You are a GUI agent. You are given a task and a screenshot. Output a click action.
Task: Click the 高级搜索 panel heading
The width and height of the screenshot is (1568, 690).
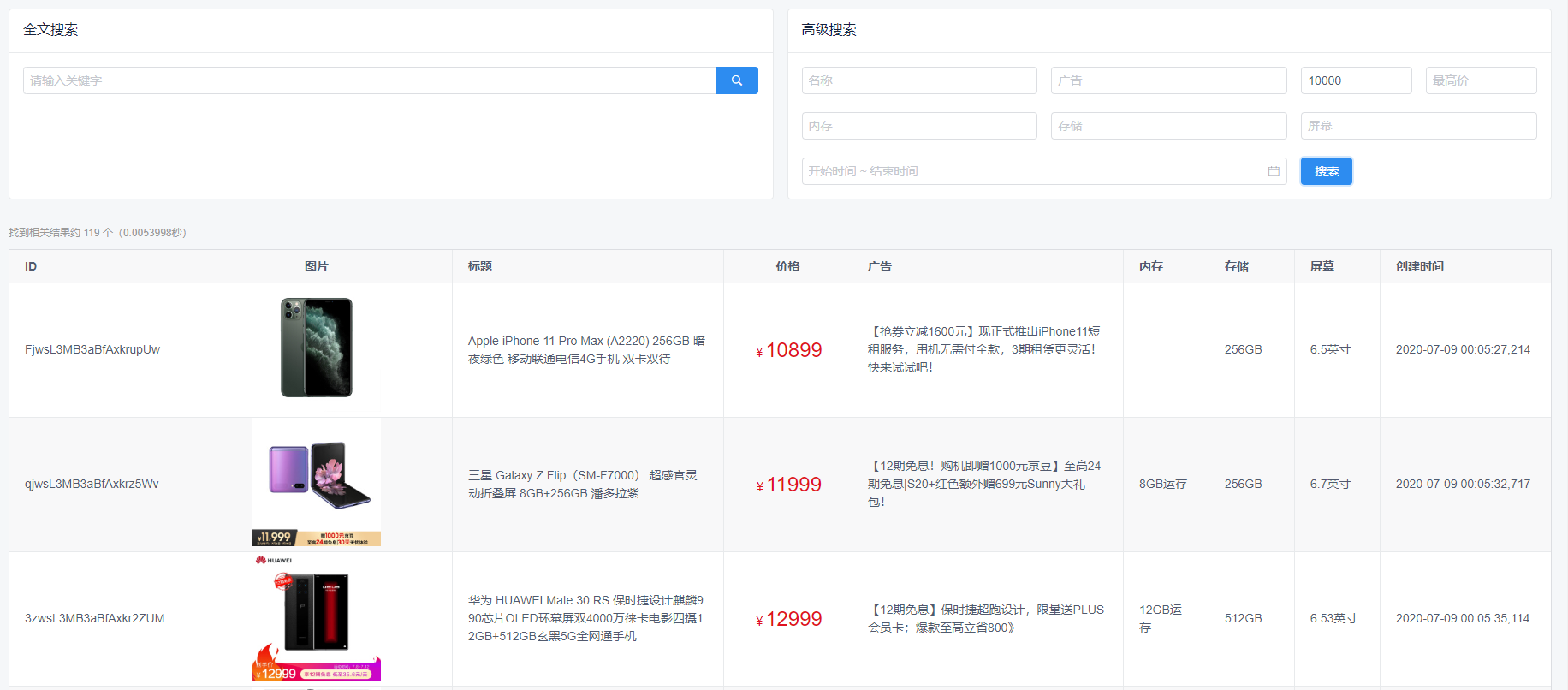[x=829, y=30]
